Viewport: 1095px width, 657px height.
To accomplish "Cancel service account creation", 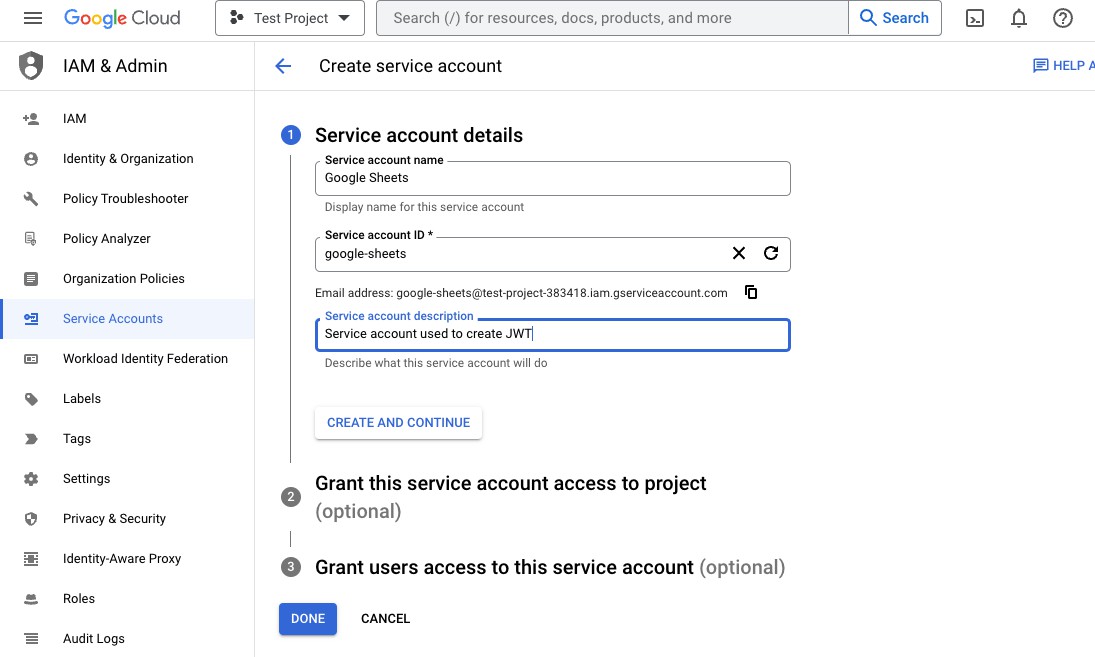I will [x=385, y=619].
